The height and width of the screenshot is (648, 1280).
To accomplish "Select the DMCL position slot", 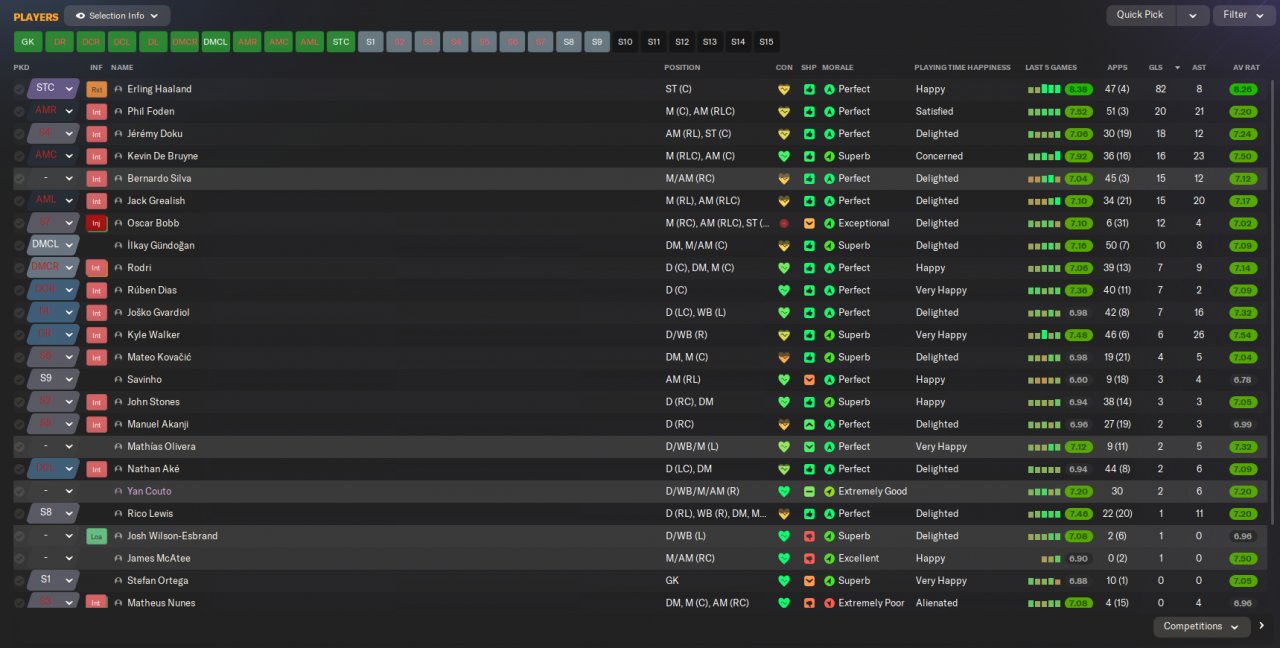I will 215,42.
